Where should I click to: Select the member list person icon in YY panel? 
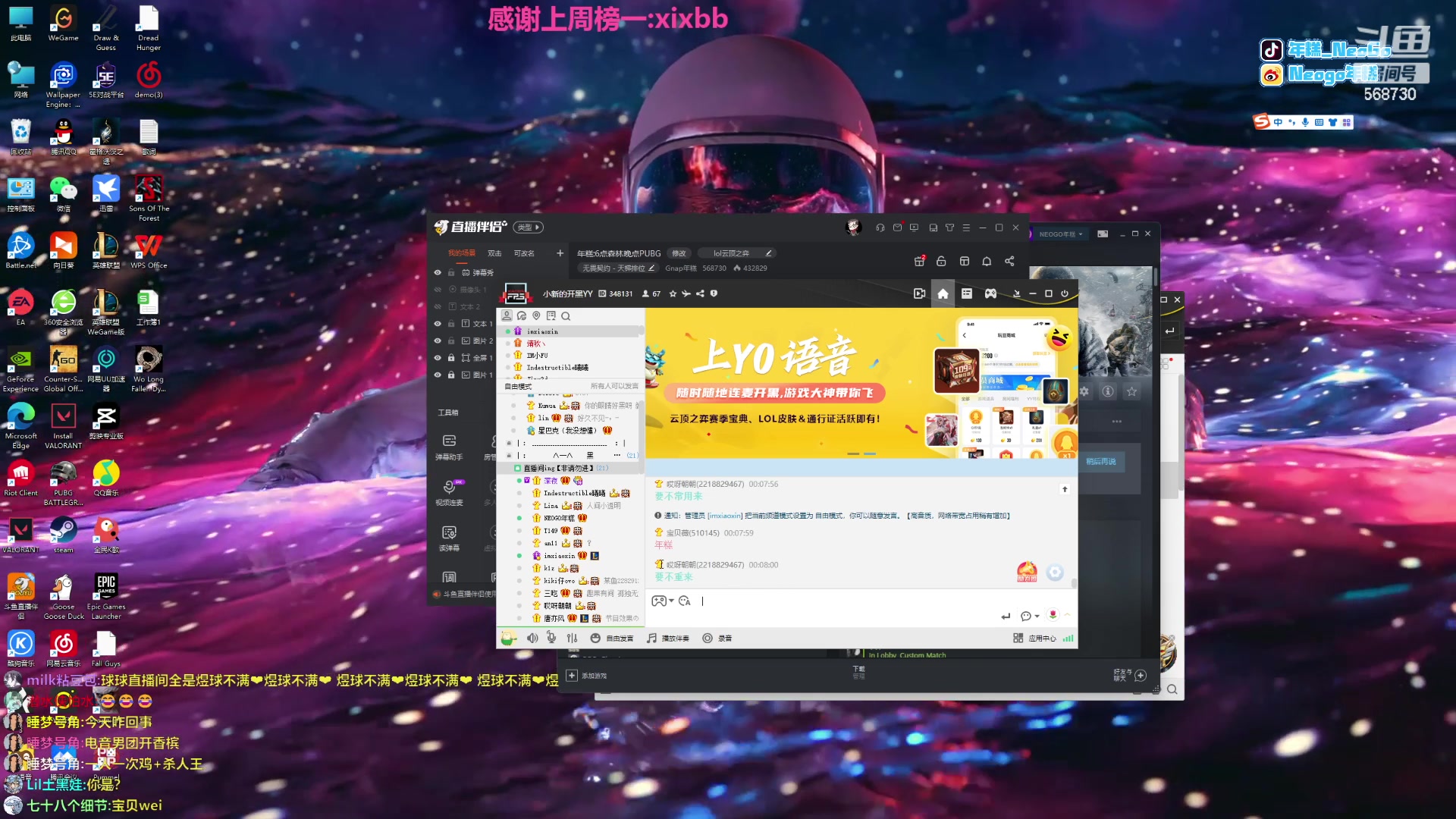click(507, 316)
